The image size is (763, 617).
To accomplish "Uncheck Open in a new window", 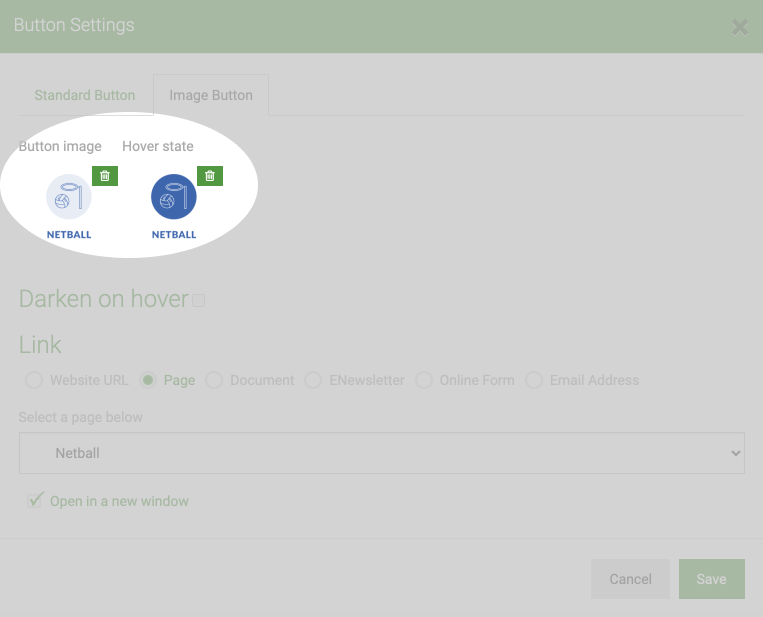I will [x=35, y=501].
